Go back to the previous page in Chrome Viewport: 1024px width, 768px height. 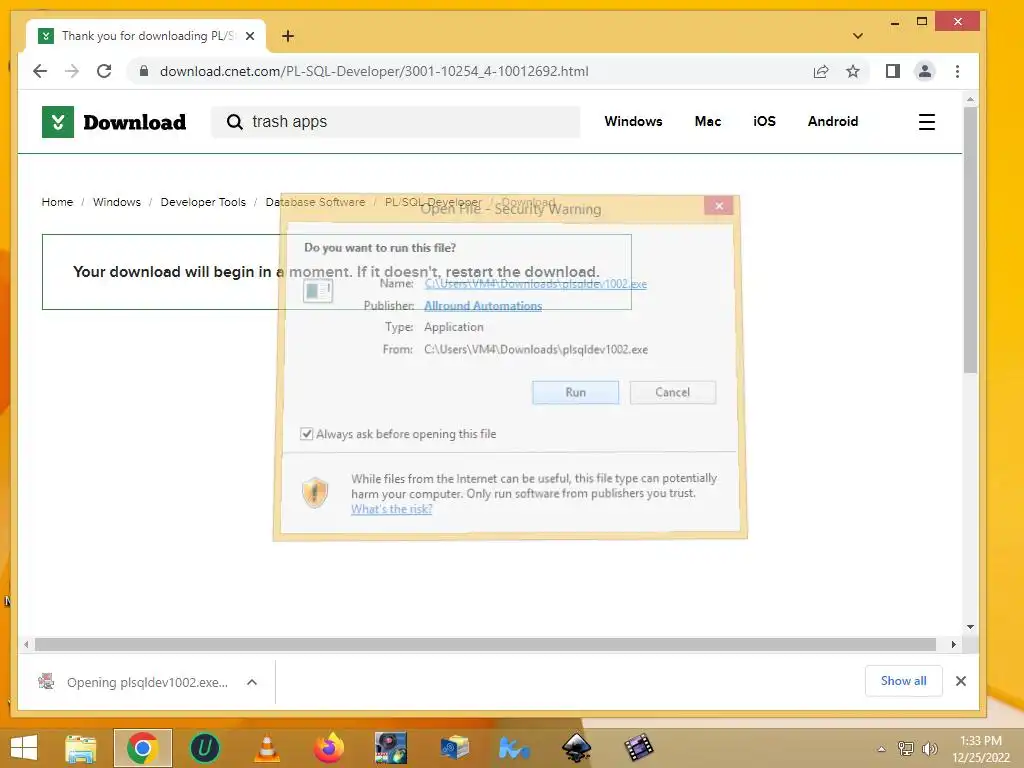40,71
